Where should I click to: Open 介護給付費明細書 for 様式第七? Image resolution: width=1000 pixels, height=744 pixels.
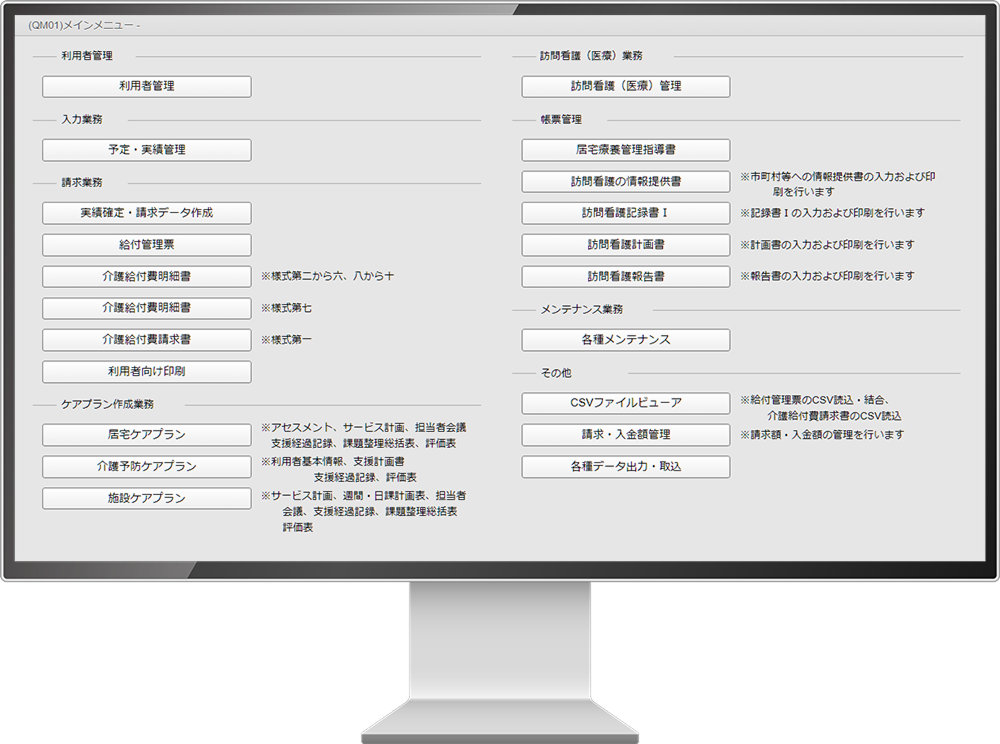145,308
